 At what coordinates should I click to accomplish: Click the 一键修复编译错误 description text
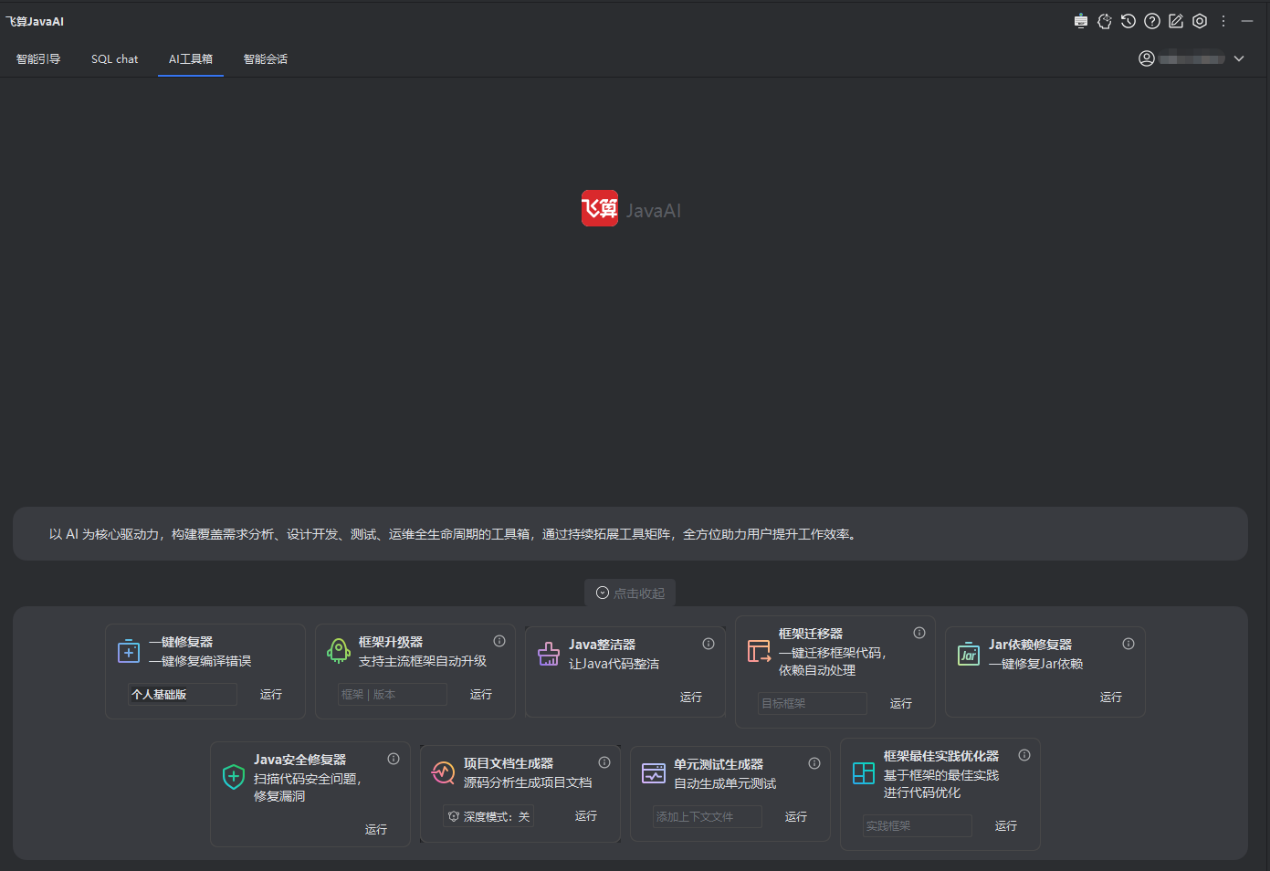(x=200, y=661)
